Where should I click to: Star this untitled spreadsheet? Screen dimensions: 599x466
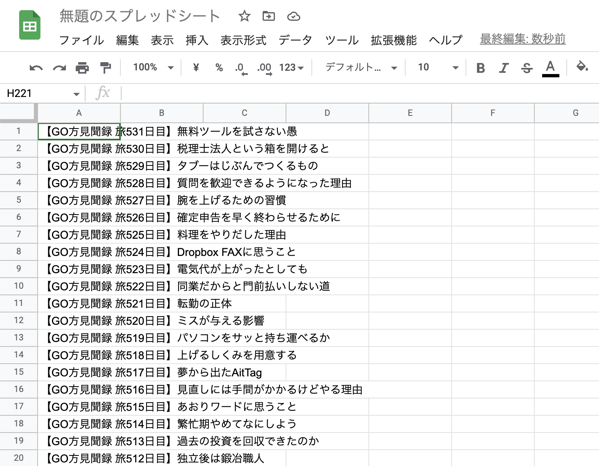(x=244, y=16)
